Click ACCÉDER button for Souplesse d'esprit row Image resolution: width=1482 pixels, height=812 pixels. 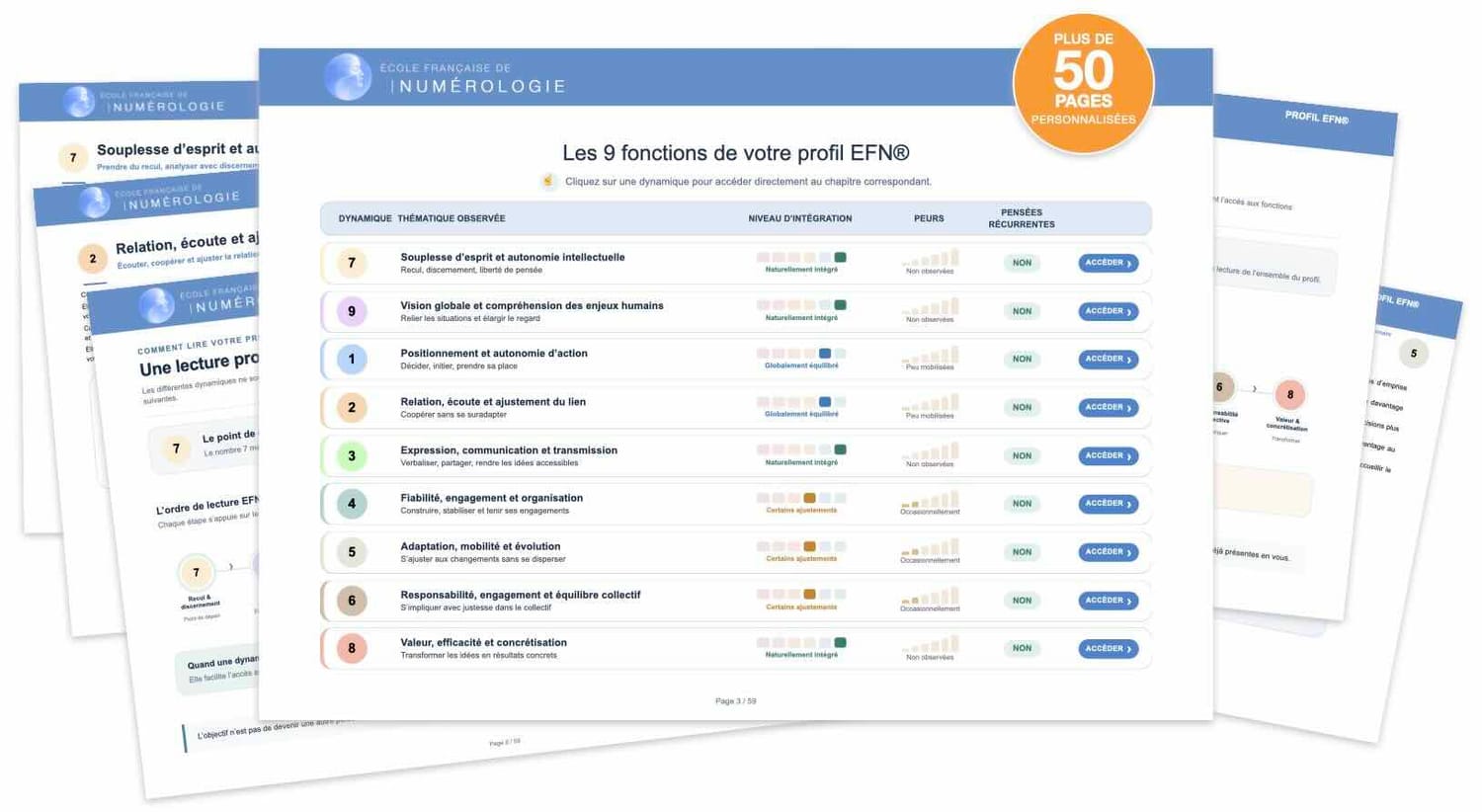[1108, 263]
